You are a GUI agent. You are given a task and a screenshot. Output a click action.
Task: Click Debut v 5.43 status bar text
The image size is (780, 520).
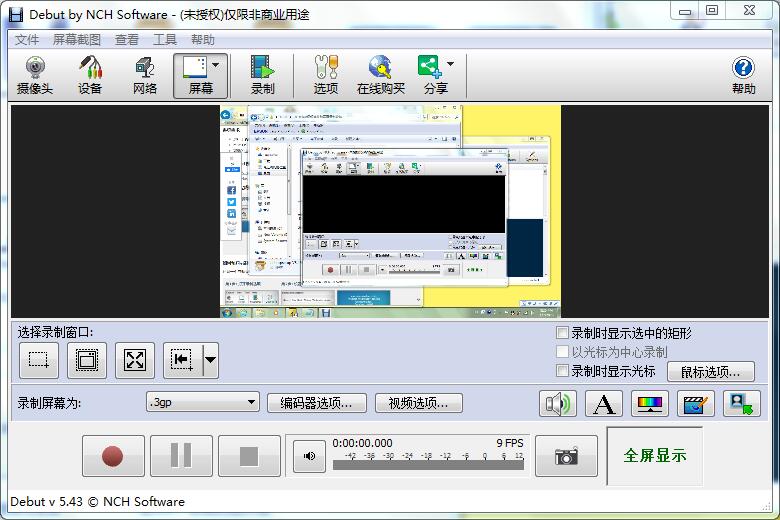coord(97,502)
